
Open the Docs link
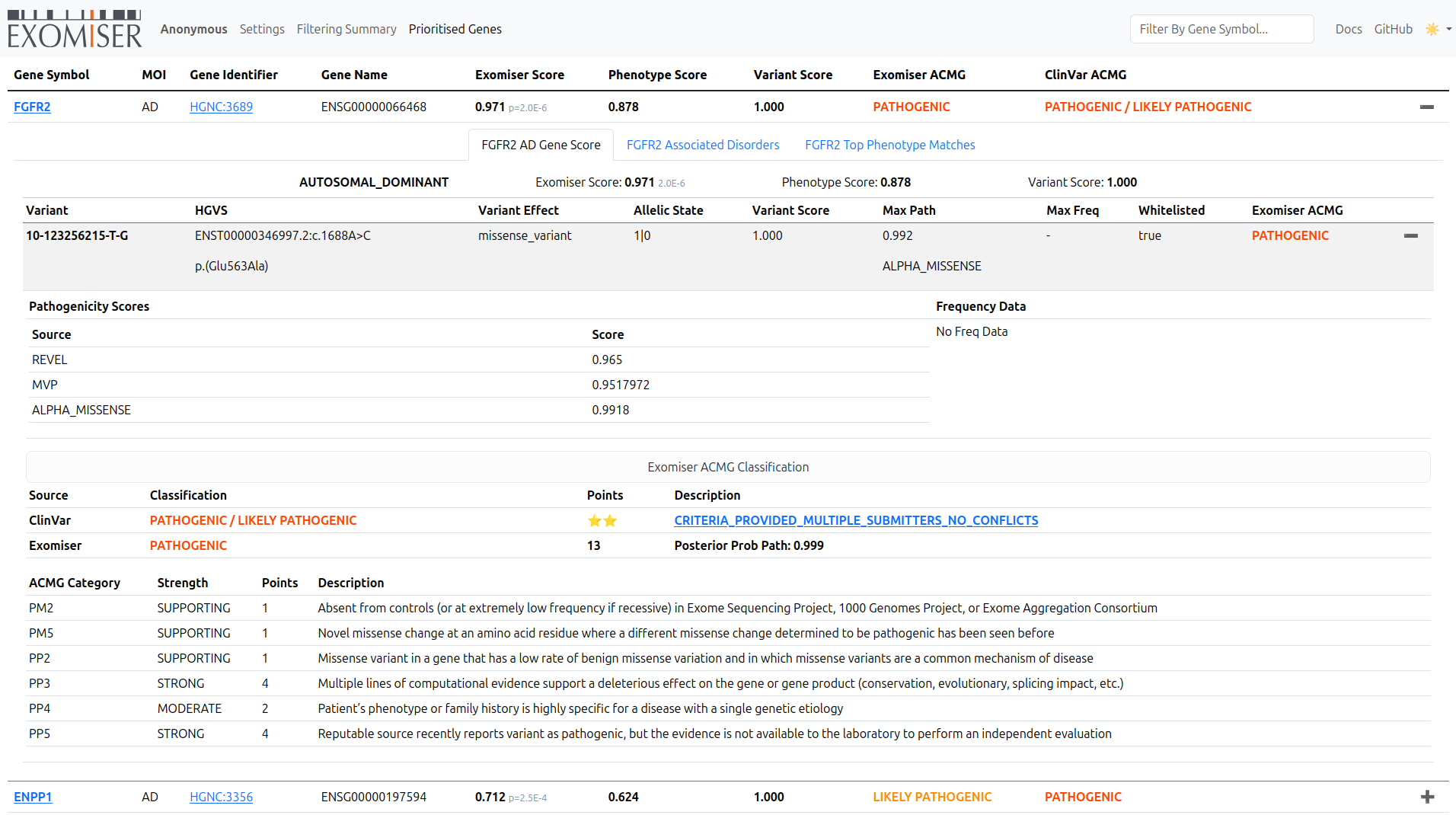1349,29
